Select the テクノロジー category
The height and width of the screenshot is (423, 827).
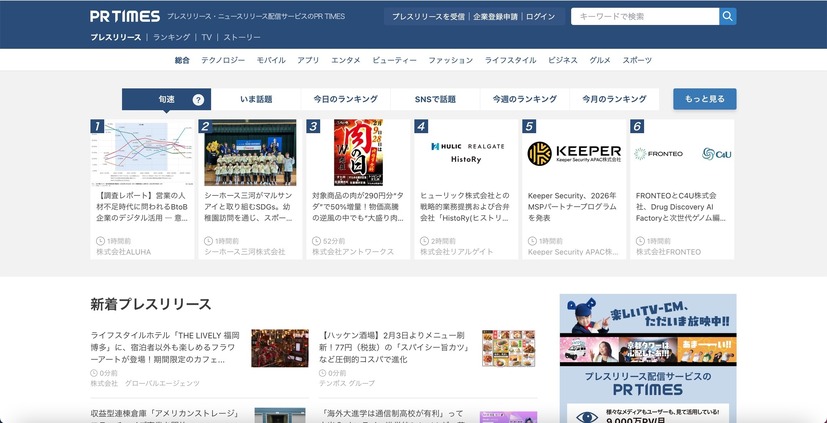[x=222, y=60]
